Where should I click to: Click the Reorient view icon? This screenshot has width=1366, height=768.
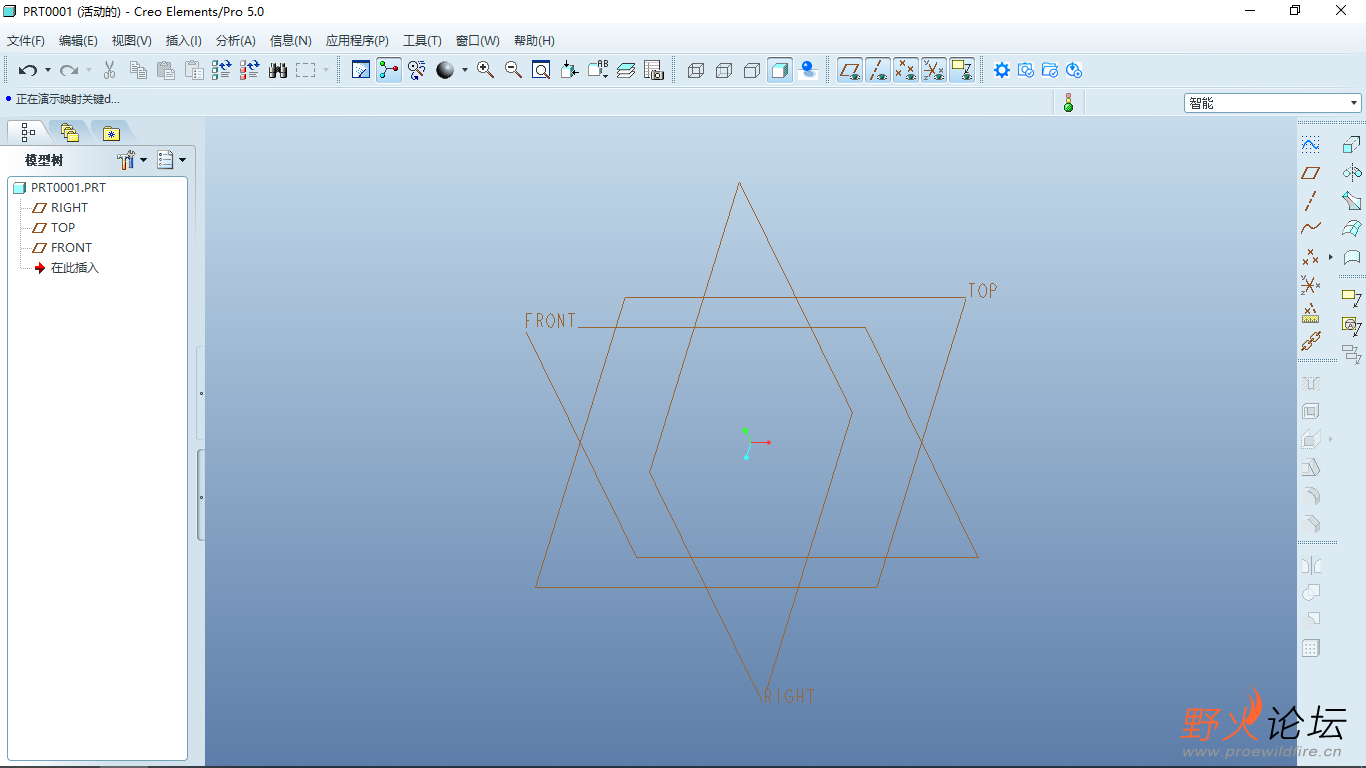569,70
